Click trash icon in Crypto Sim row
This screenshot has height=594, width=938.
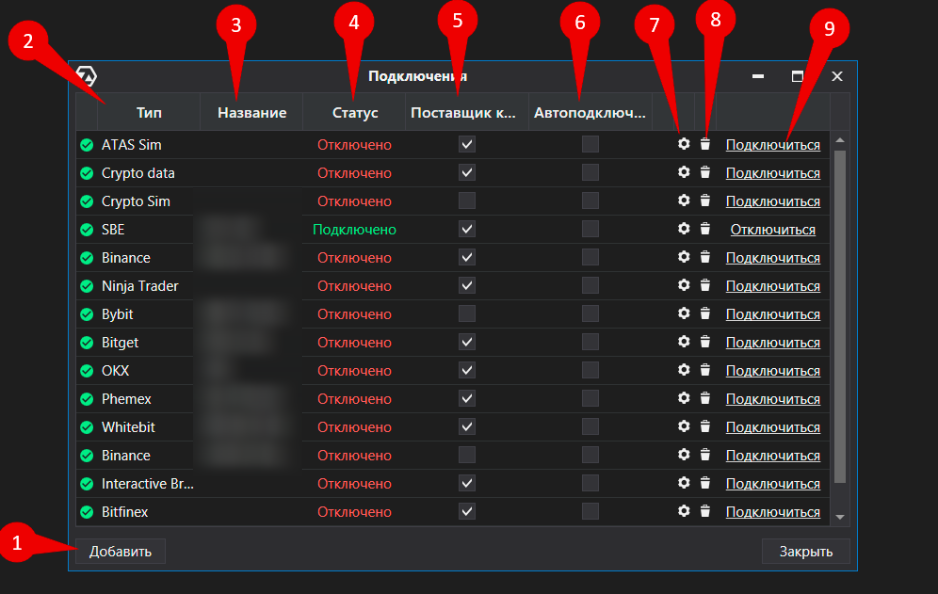click(705, 200)
